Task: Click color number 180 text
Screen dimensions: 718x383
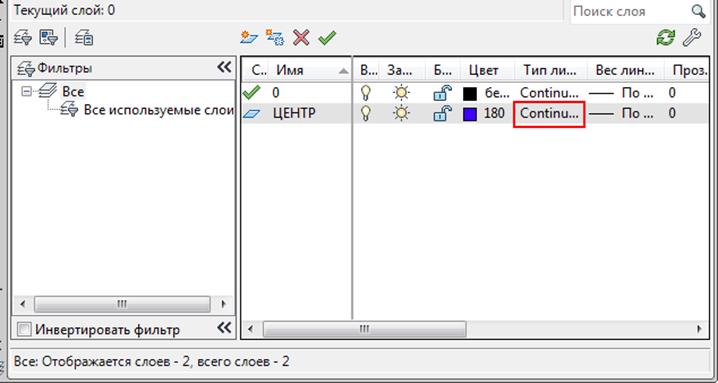Action: click(x=494, y=113)
